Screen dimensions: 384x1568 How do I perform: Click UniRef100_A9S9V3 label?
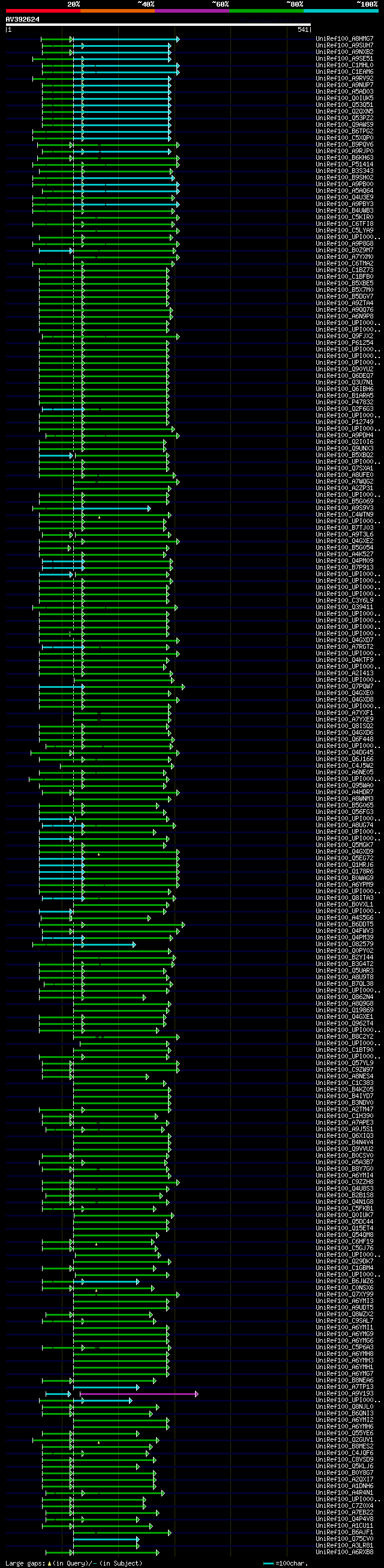[344, 508]
